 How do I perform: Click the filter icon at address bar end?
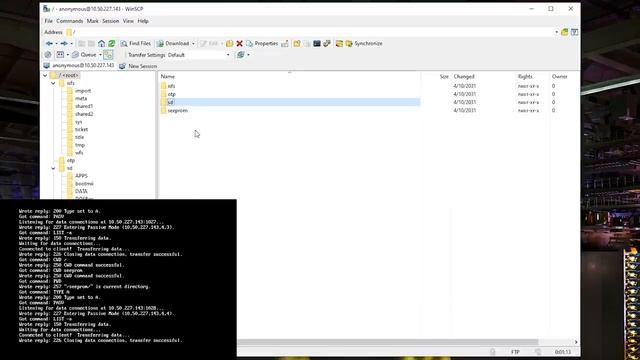(x=574, y=32)
